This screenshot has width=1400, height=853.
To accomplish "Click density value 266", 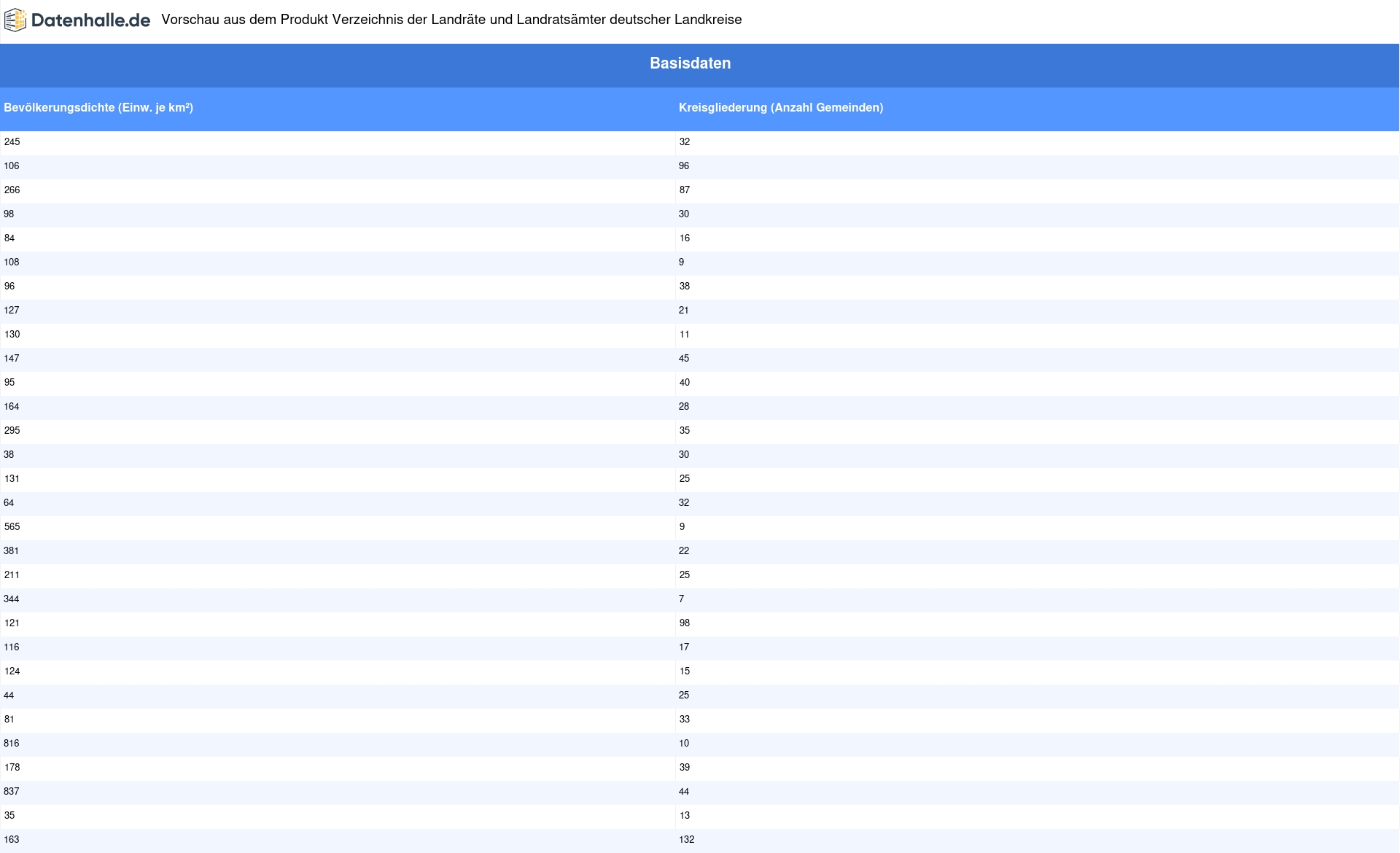I will tap(12, 190).
